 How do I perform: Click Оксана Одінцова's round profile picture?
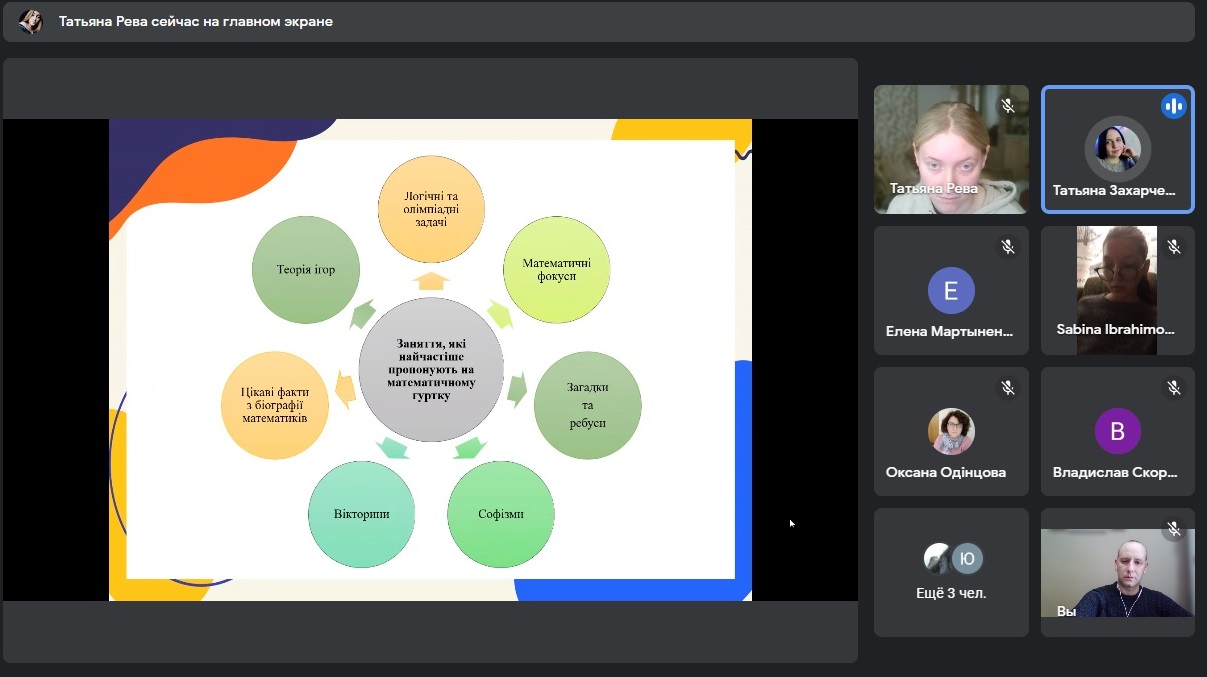(x=951, y=432)
